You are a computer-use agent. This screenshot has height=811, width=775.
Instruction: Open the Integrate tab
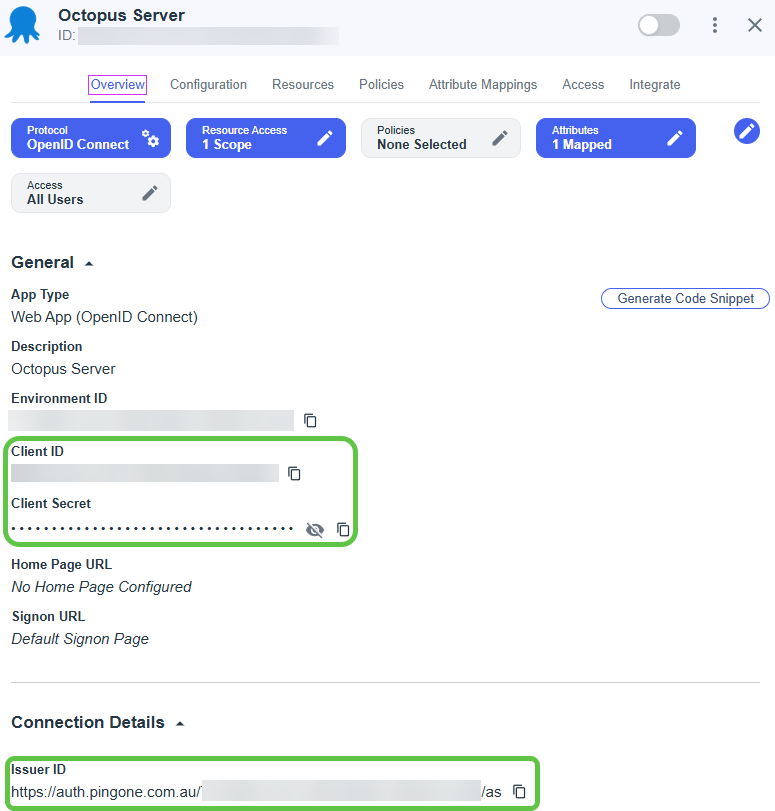654,85
